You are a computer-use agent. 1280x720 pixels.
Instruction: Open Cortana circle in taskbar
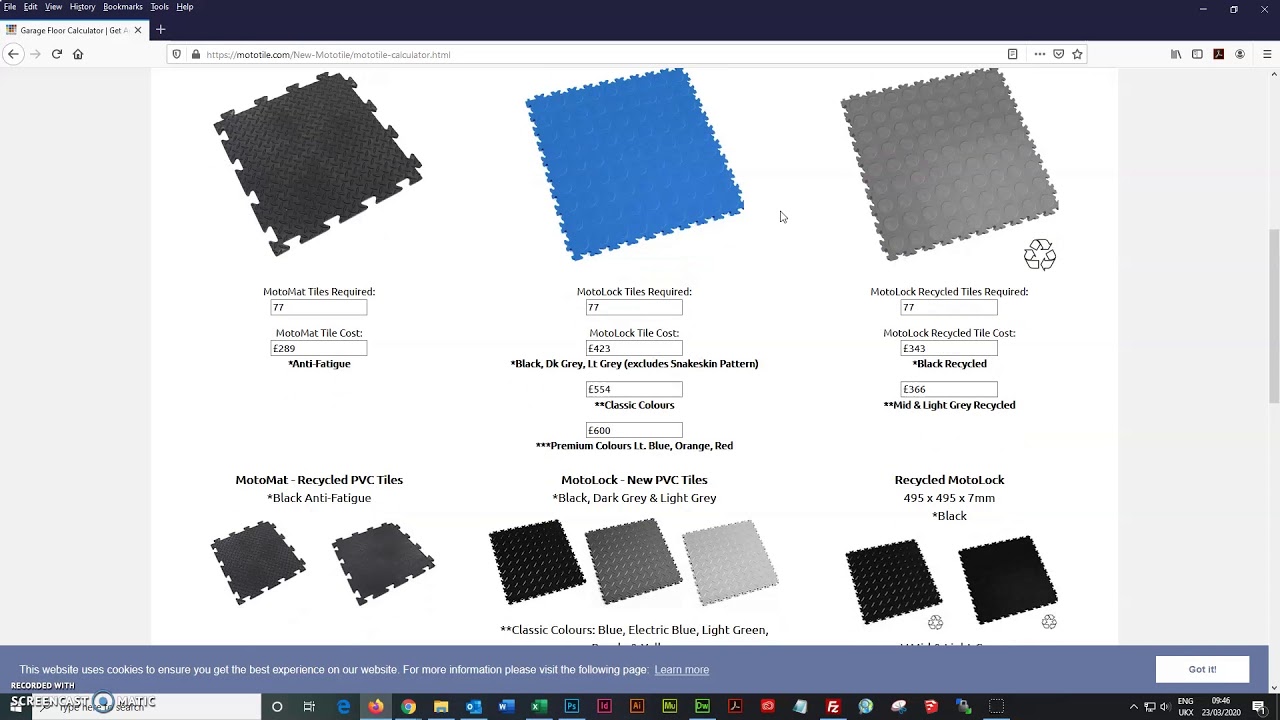pyautogui.click(x=277, y=707)
